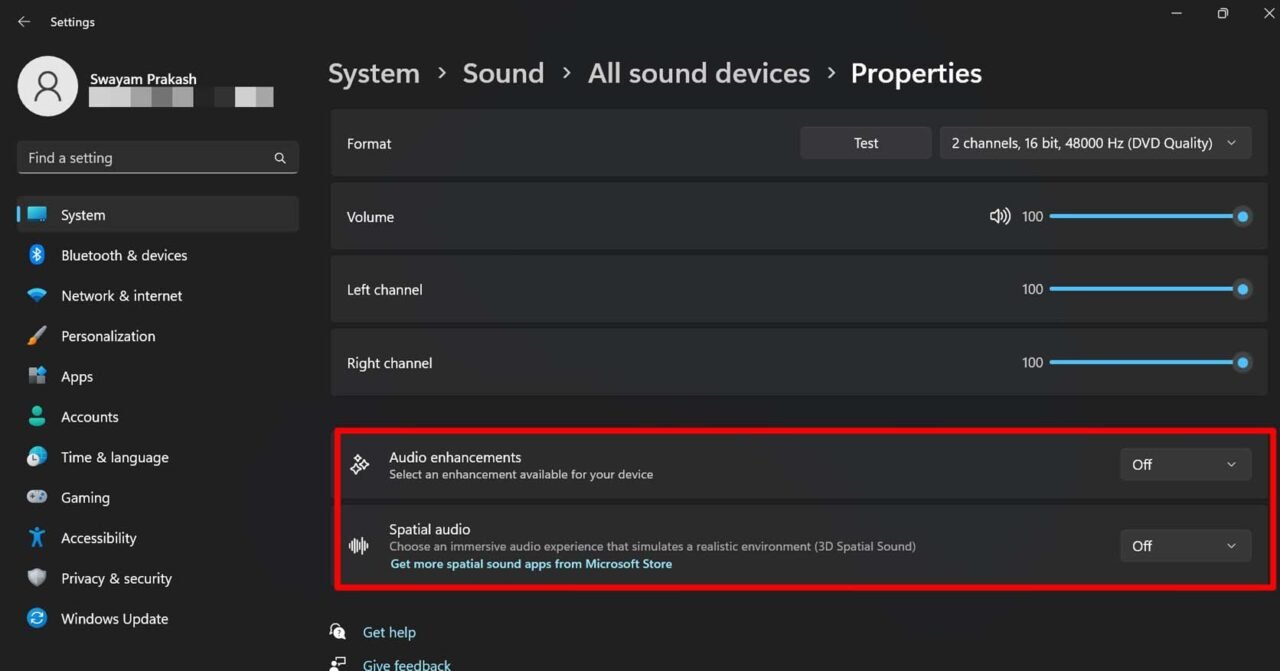Click the Personalization paintbrush icon
Viewport: 1280px width, 671px height.
36,335
